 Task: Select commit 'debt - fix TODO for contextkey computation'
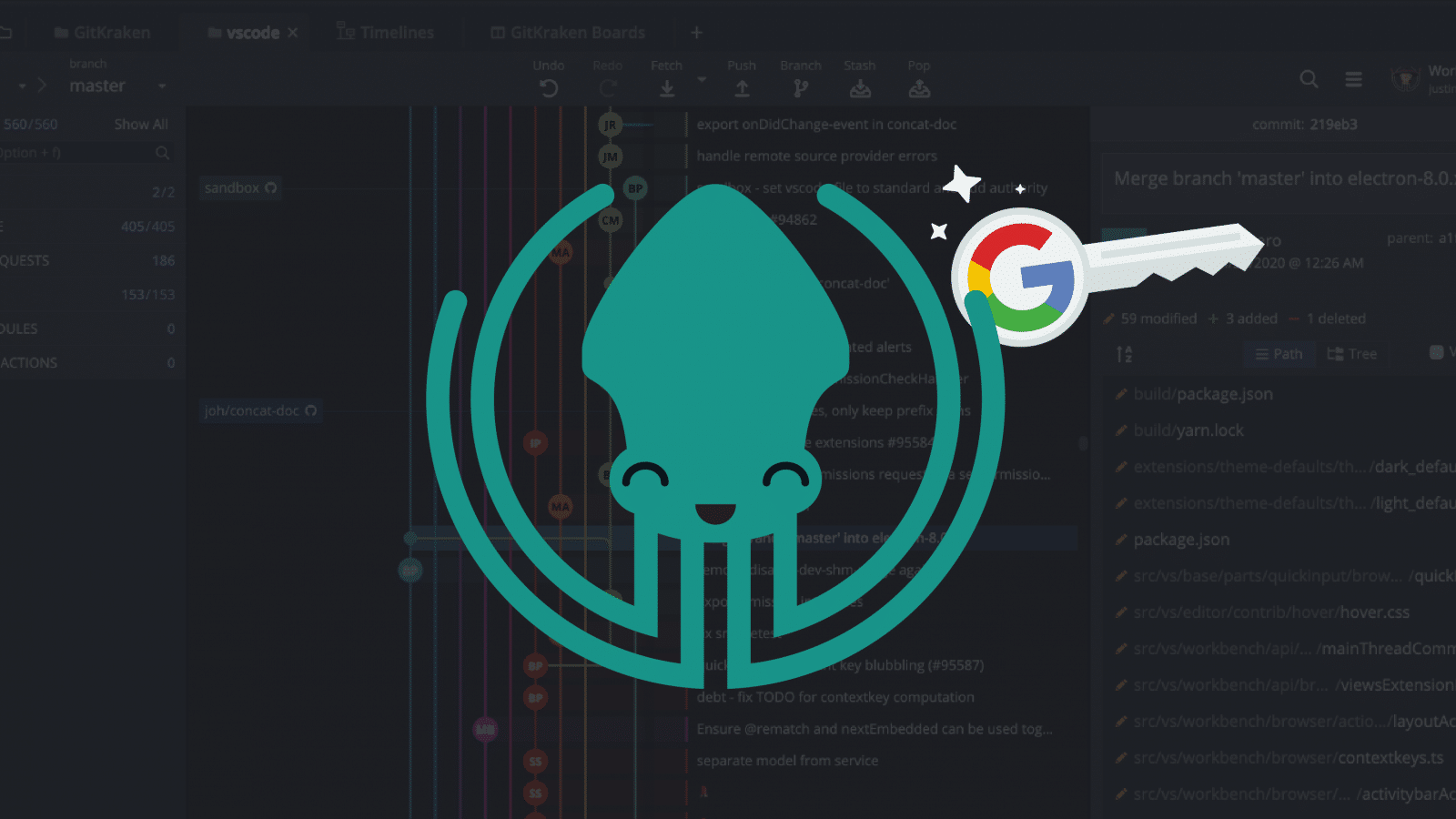(835, 697)
